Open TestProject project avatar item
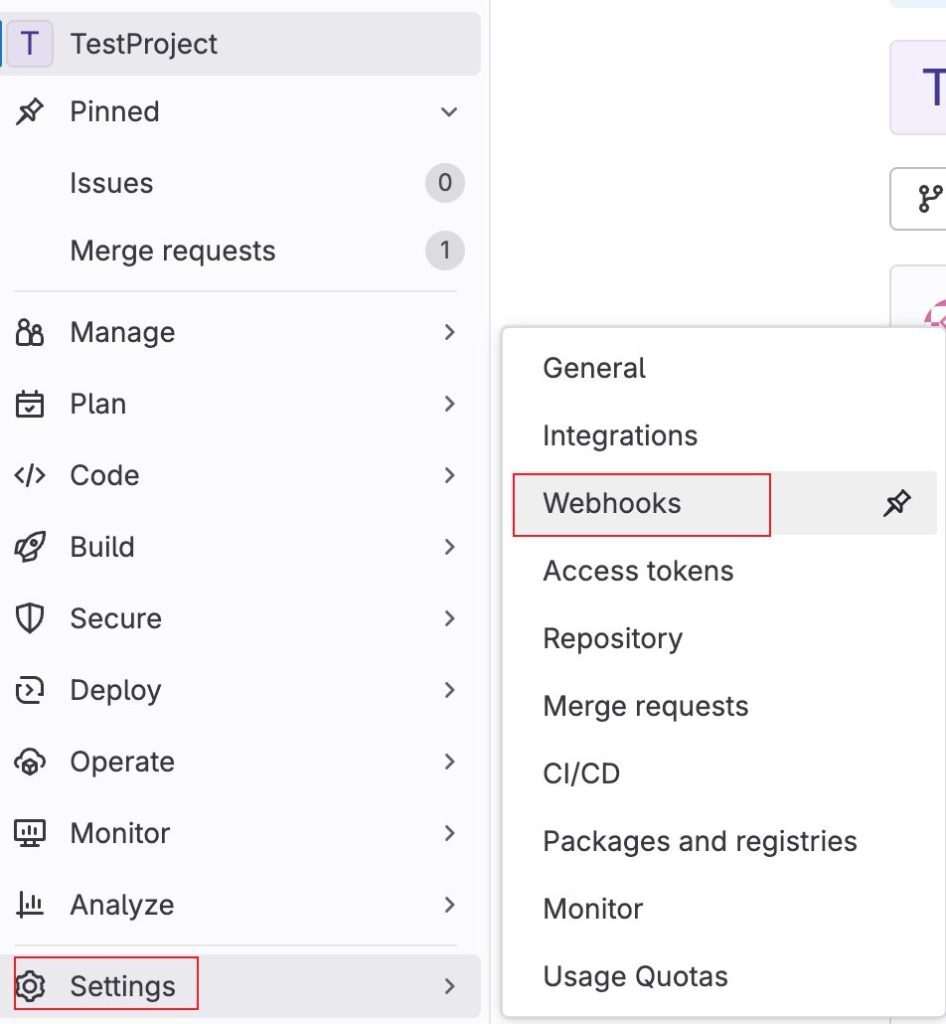The image size is (946, 1024). (239, 44)
